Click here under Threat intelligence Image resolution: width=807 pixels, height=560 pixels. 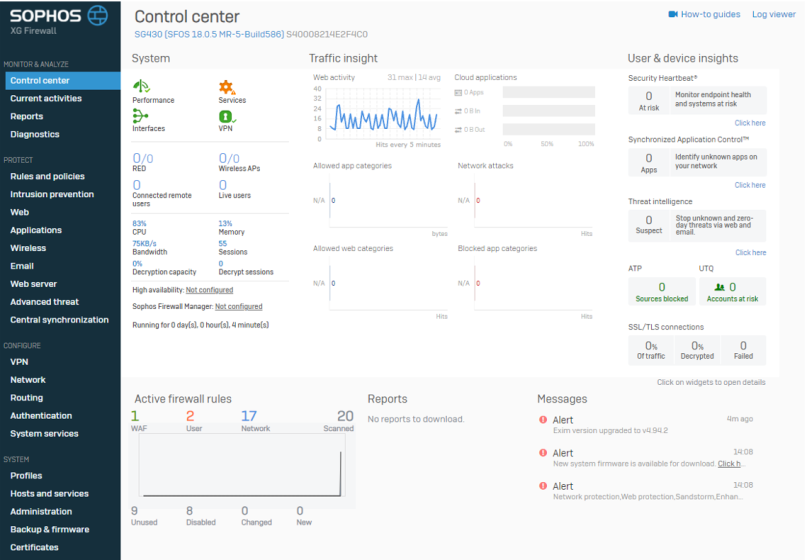[750, 253]
